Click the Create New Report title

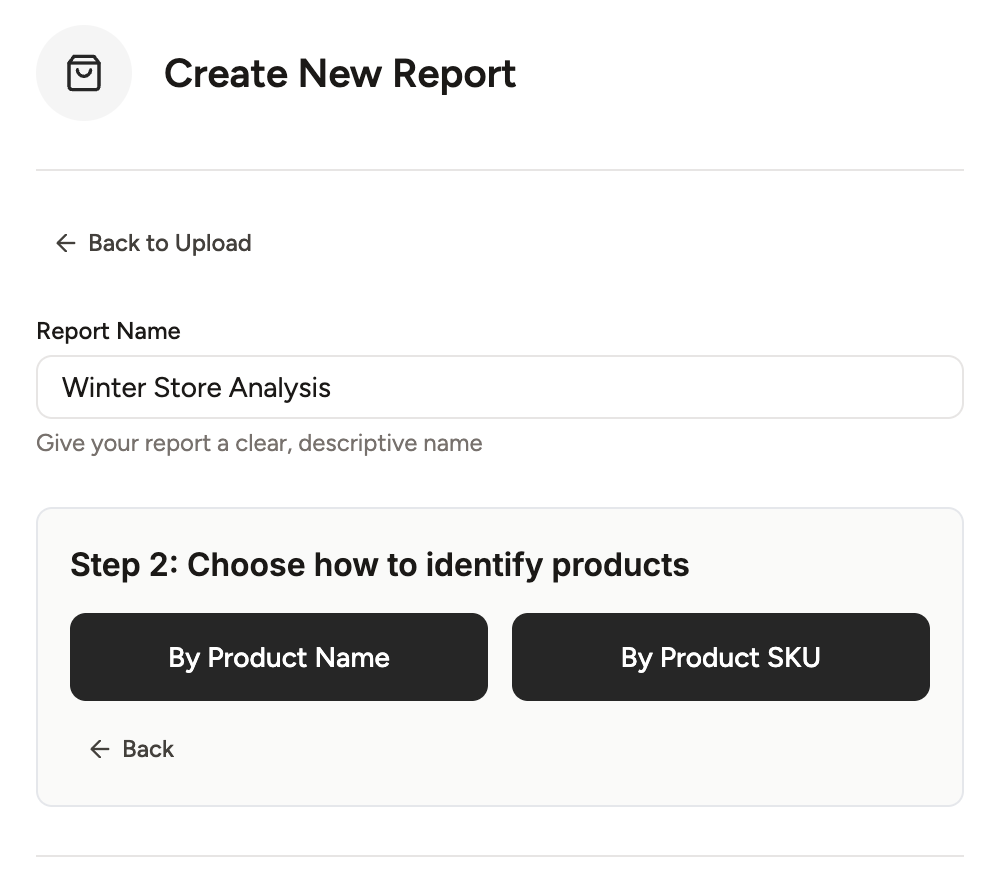(x=341, y=73)
